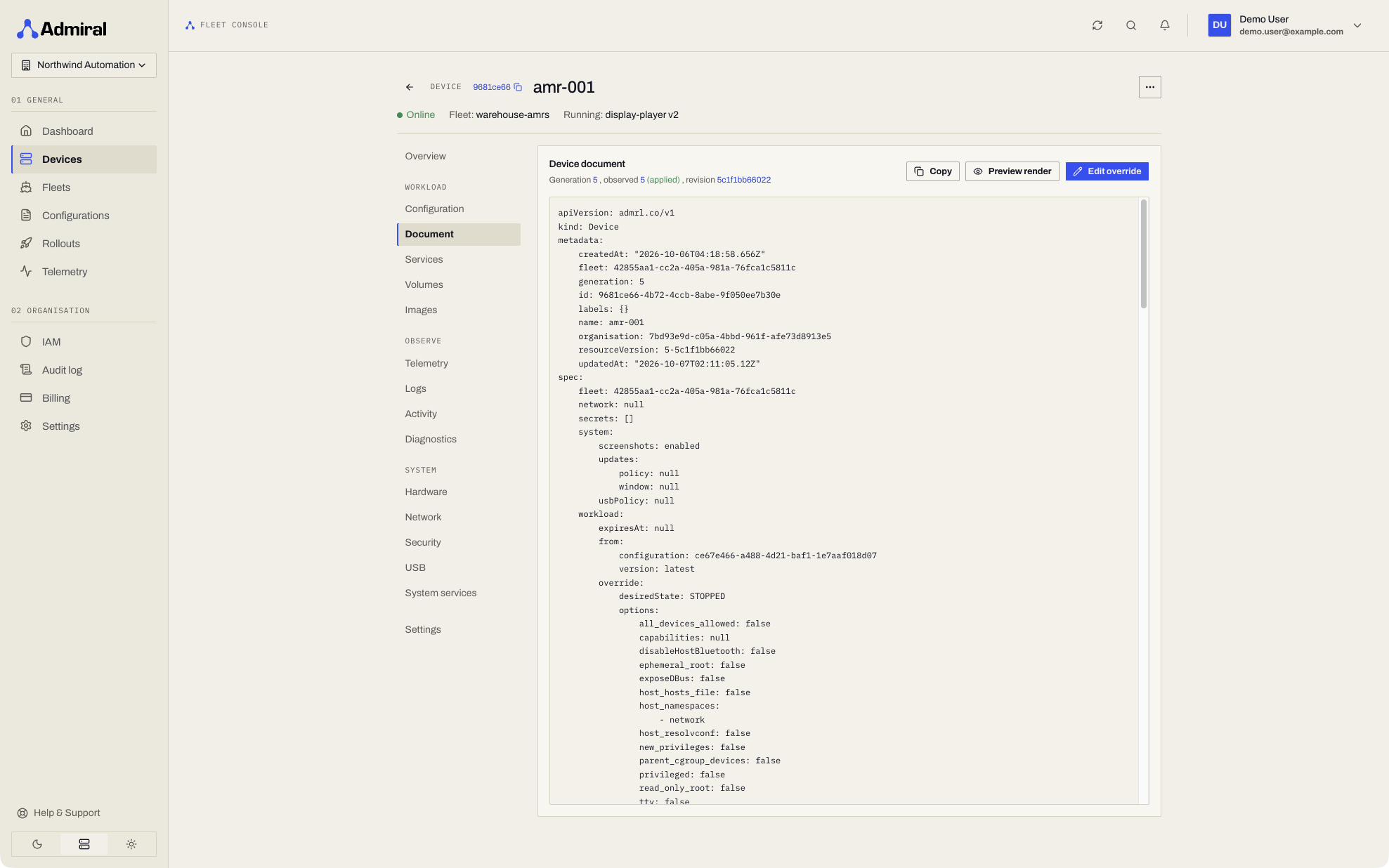
Task: Open workload Configuration tab
Action: 459,209
